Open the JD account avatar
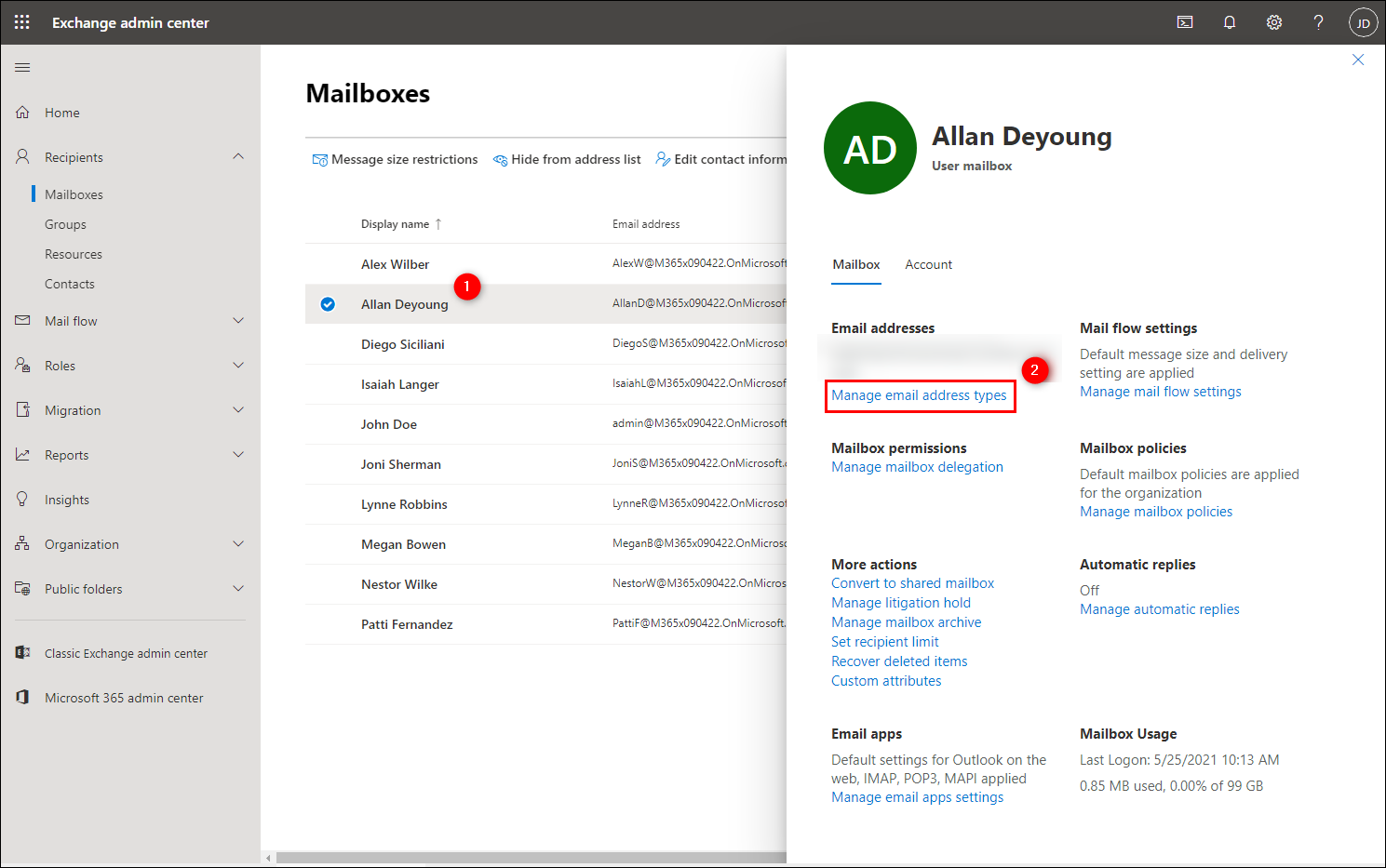Screen dimensions: 1386x868 [x=1363, y=22]
